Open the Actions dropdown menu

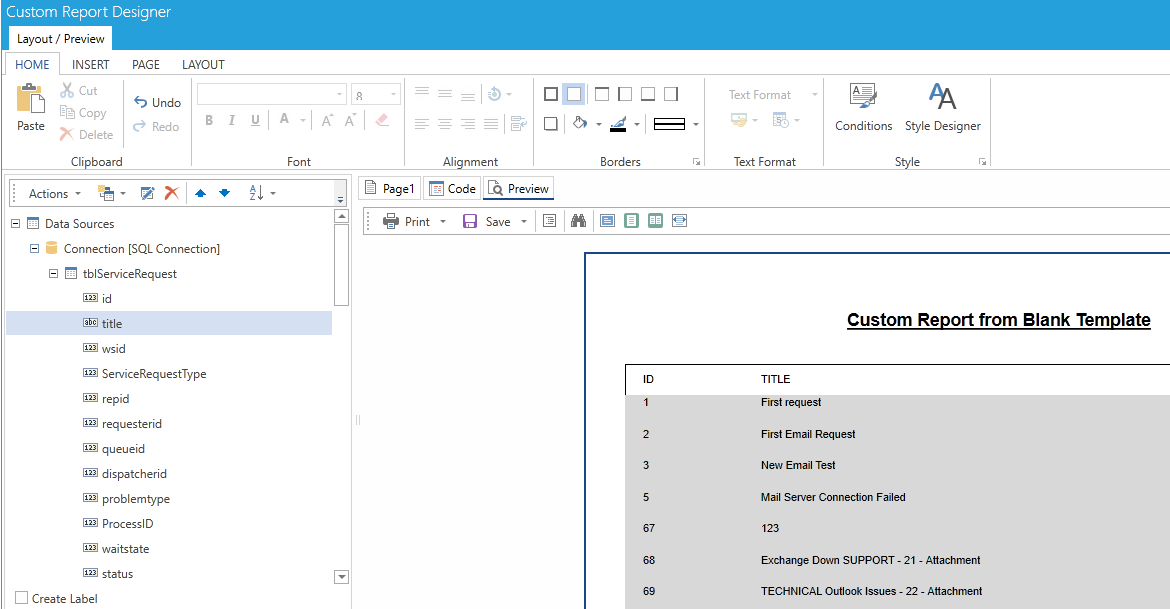(x=54, y=193)
